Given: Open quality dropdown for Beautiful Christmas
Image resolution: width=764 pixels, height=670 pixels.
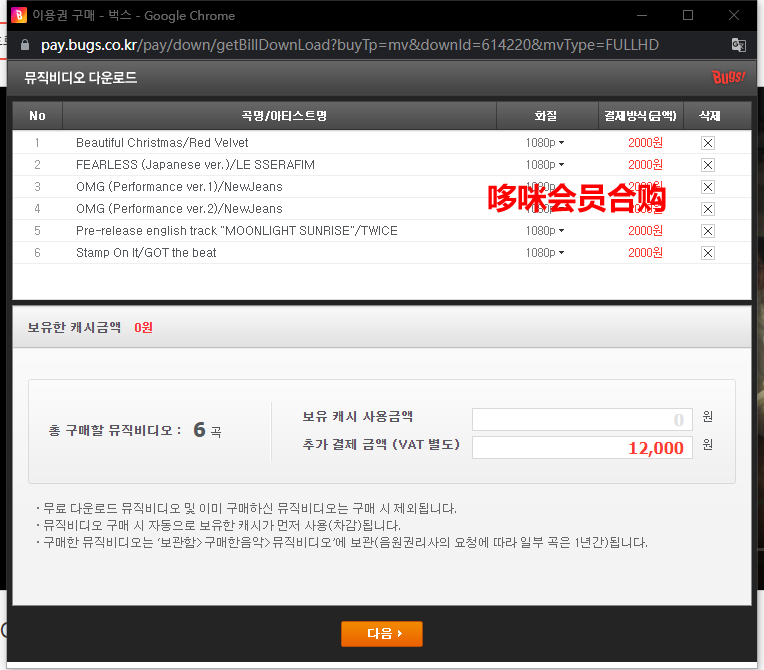Looking at the screenshot, I should tap(545, 143).
